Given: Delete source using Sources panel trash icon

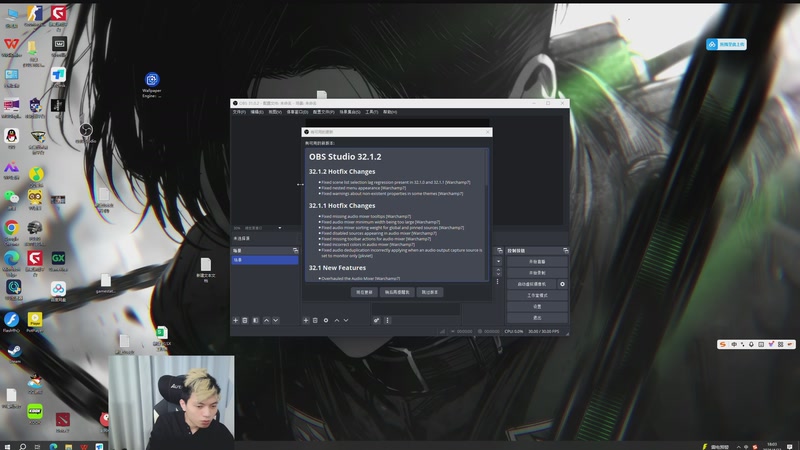Looking at the screenshot, I should pyautogui.click(x=315, y=320).
